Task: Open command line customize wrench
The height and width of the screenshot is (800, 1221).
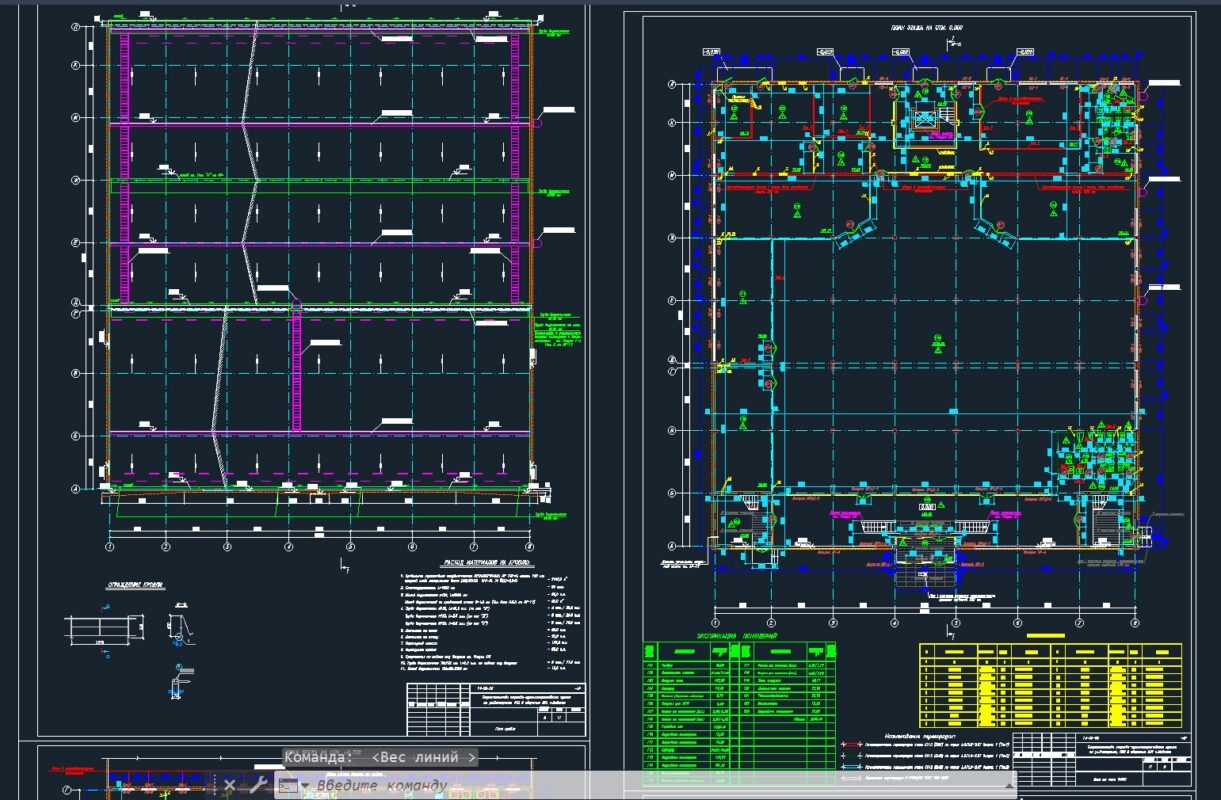Action: click(257, 785)
